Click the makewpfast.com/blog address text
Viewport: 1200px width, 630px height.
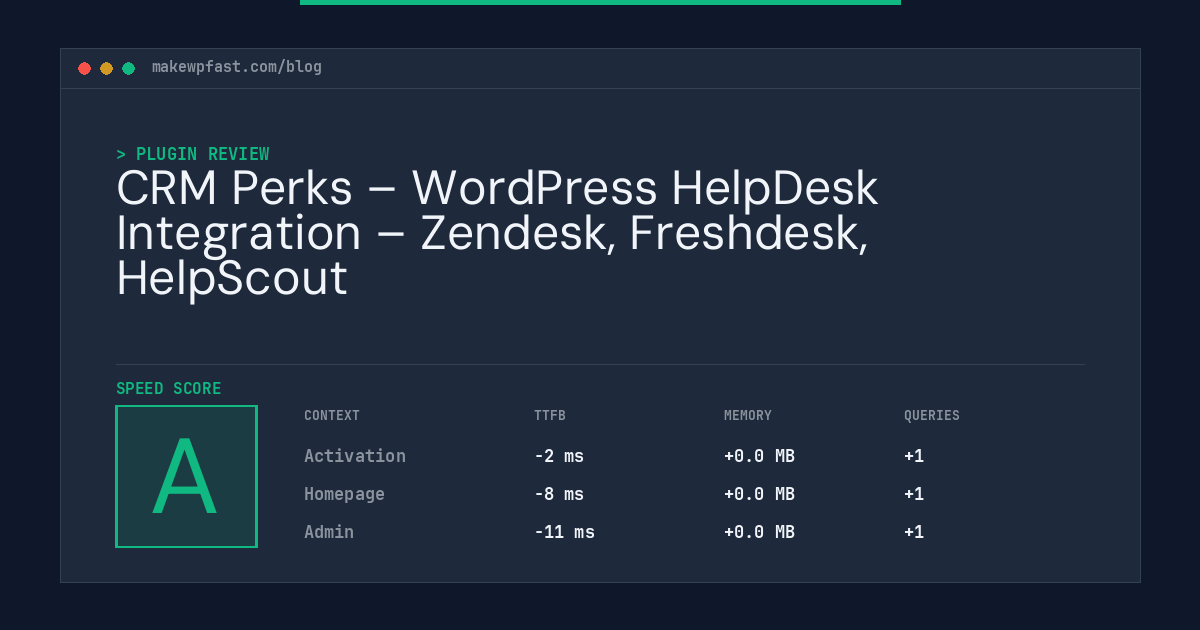tap(237, 67)
